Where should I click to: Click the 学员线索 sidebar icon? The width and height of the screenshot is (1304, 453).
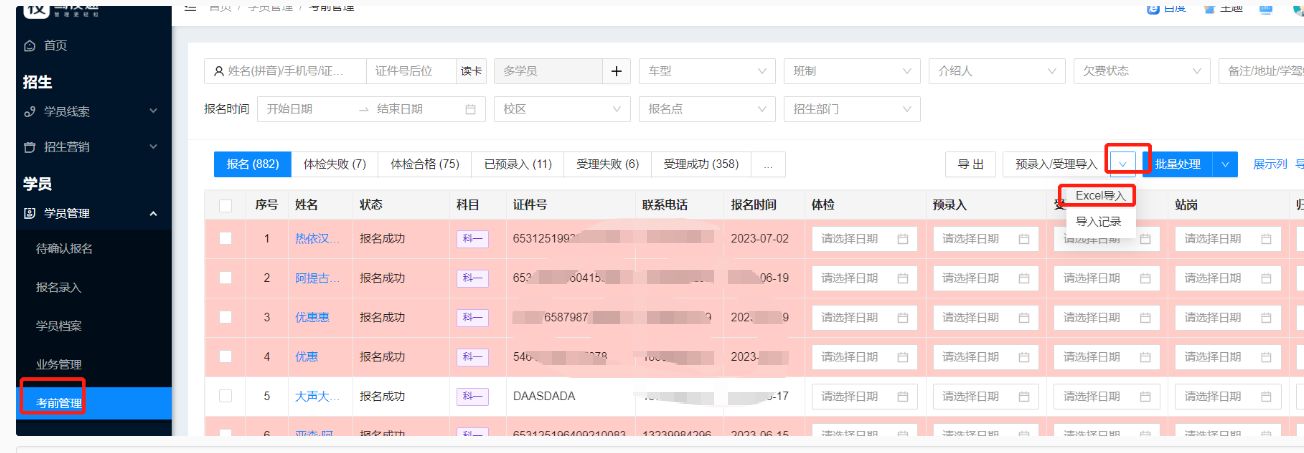coord(29,111)
